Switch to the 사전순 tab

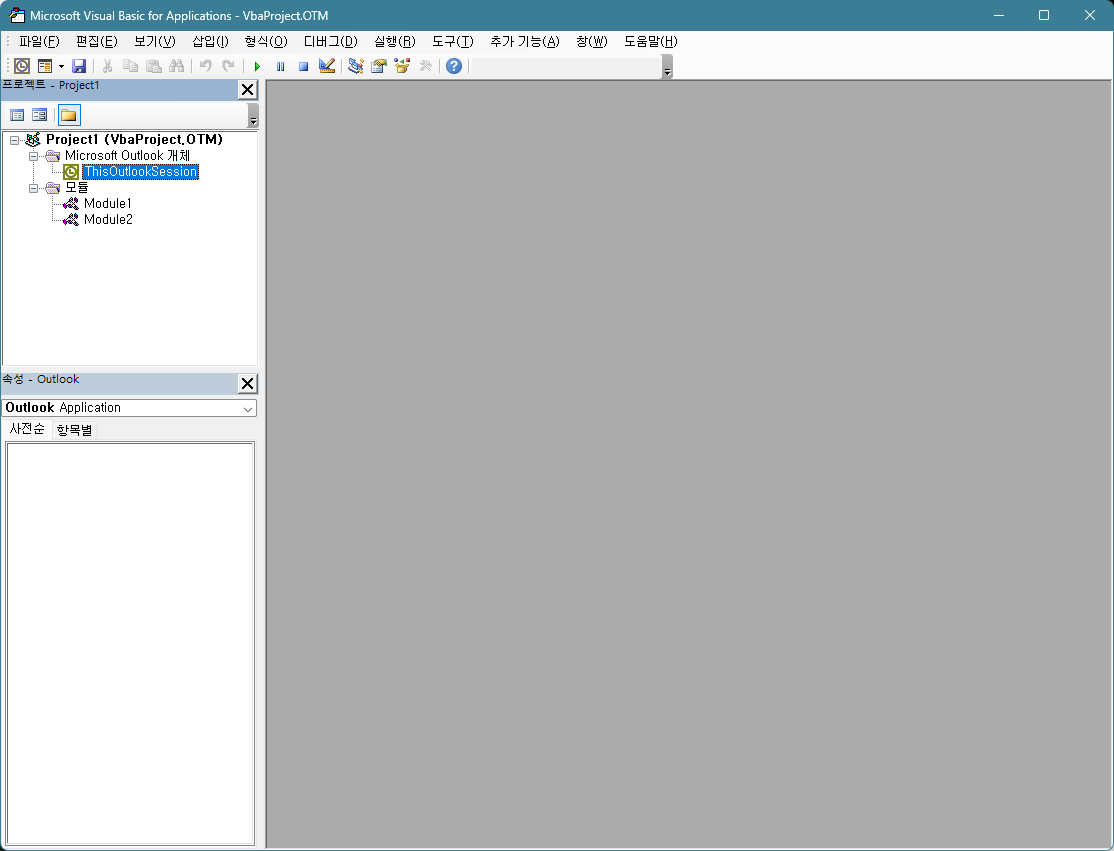pyautogui.click(x=27, y=429)
